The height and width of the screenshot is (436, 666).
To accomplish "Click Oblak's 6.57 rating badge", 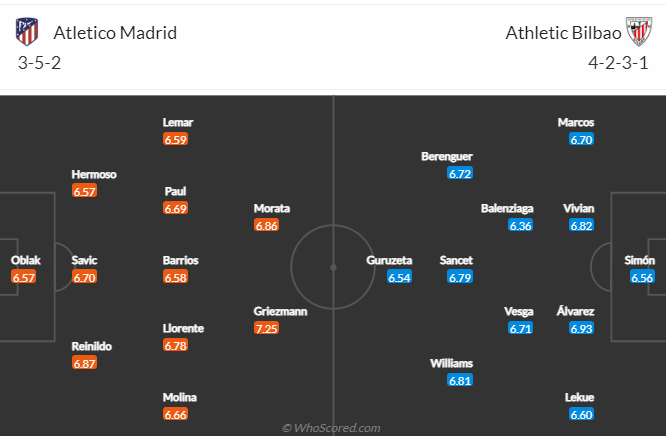I will pyautogui.click(x=23, y=277).
